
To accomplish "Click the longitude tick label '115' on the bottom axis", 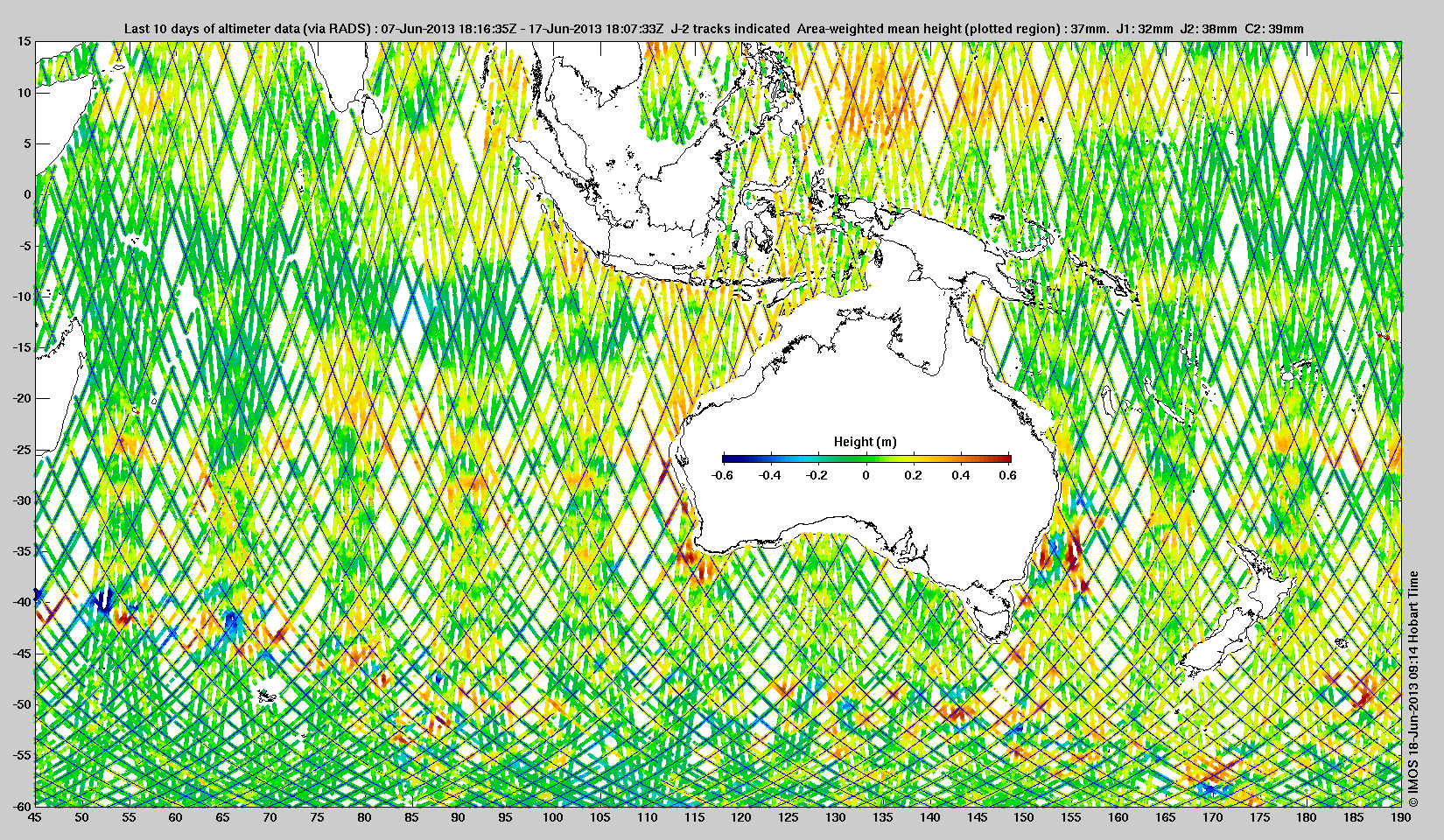I will [x=694, y=817].
